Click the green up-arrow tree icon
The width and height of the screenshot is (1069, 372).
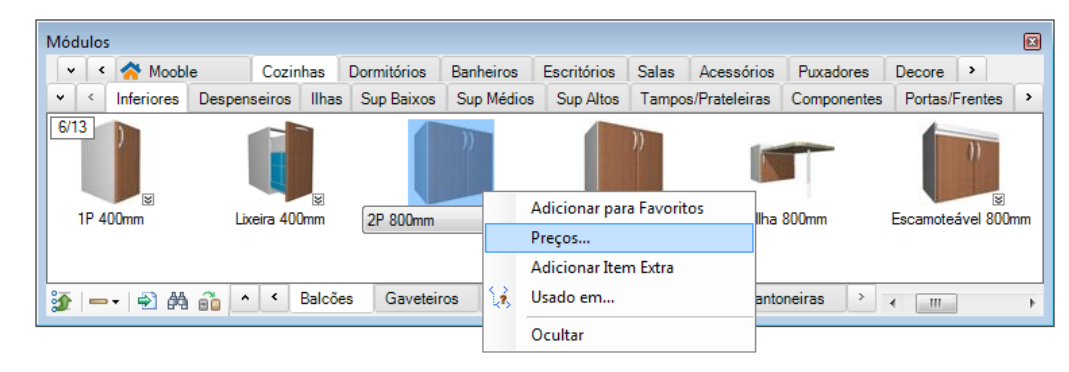pos(61,300)
